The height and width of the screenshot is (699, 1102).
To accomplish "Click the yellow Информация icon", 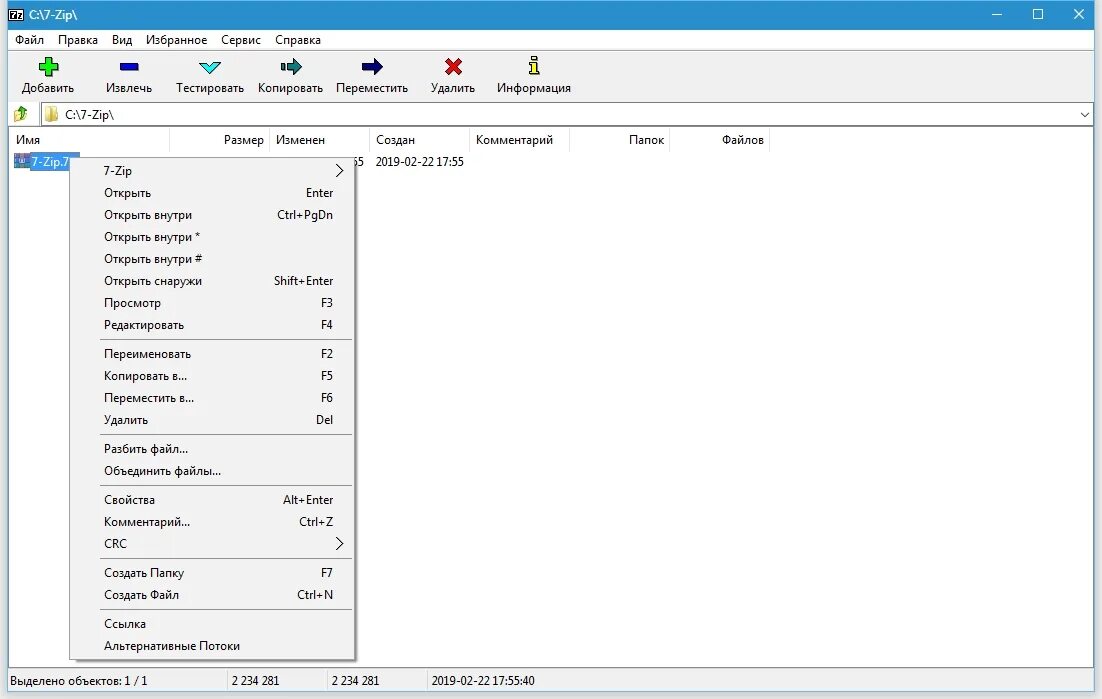I will tap(534, 66).
